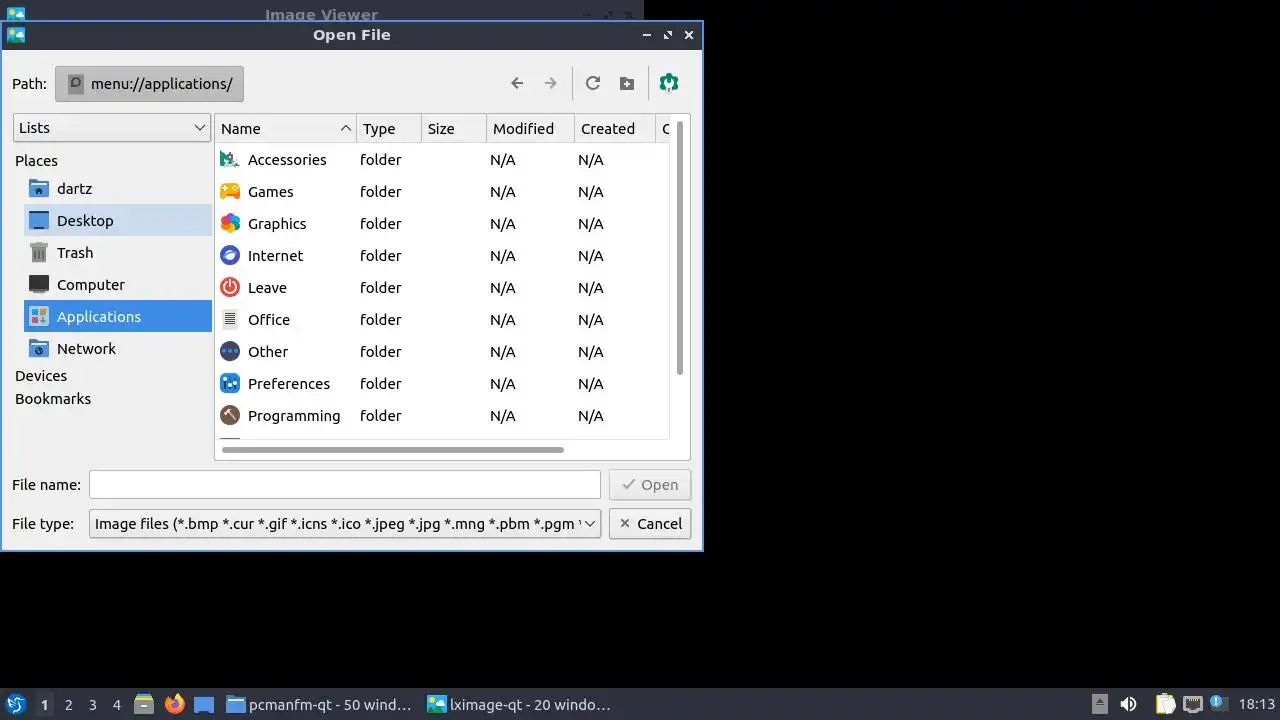This screenshot has height=720, width=1280.
Task: Select Desktop in Places sidebar
Action: click(x=118, y=220)
